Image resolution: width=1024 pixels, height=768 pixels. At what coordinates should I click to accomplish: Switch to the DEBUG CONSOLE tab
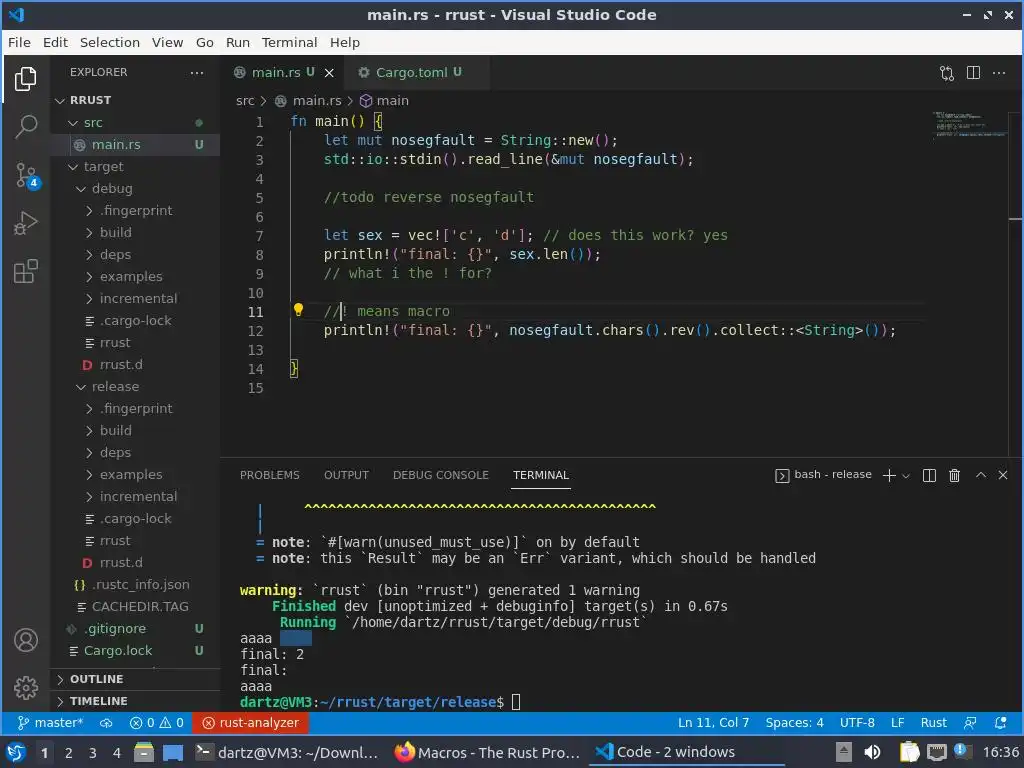click(x=441, y=475)
